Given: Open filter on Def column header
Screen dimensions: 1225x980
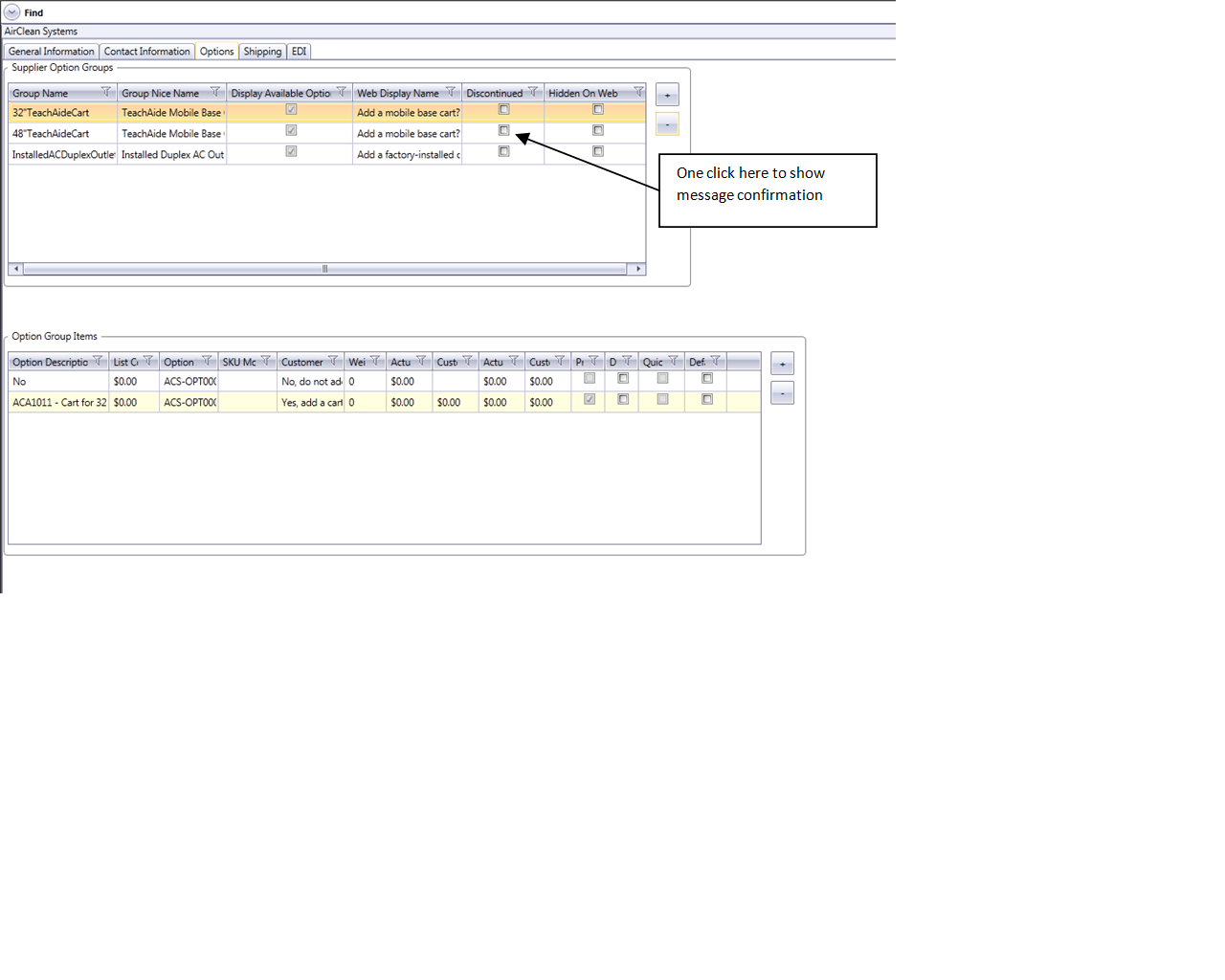Looking at the screenshot, I should pyautogui.click(x=715, y=362).
